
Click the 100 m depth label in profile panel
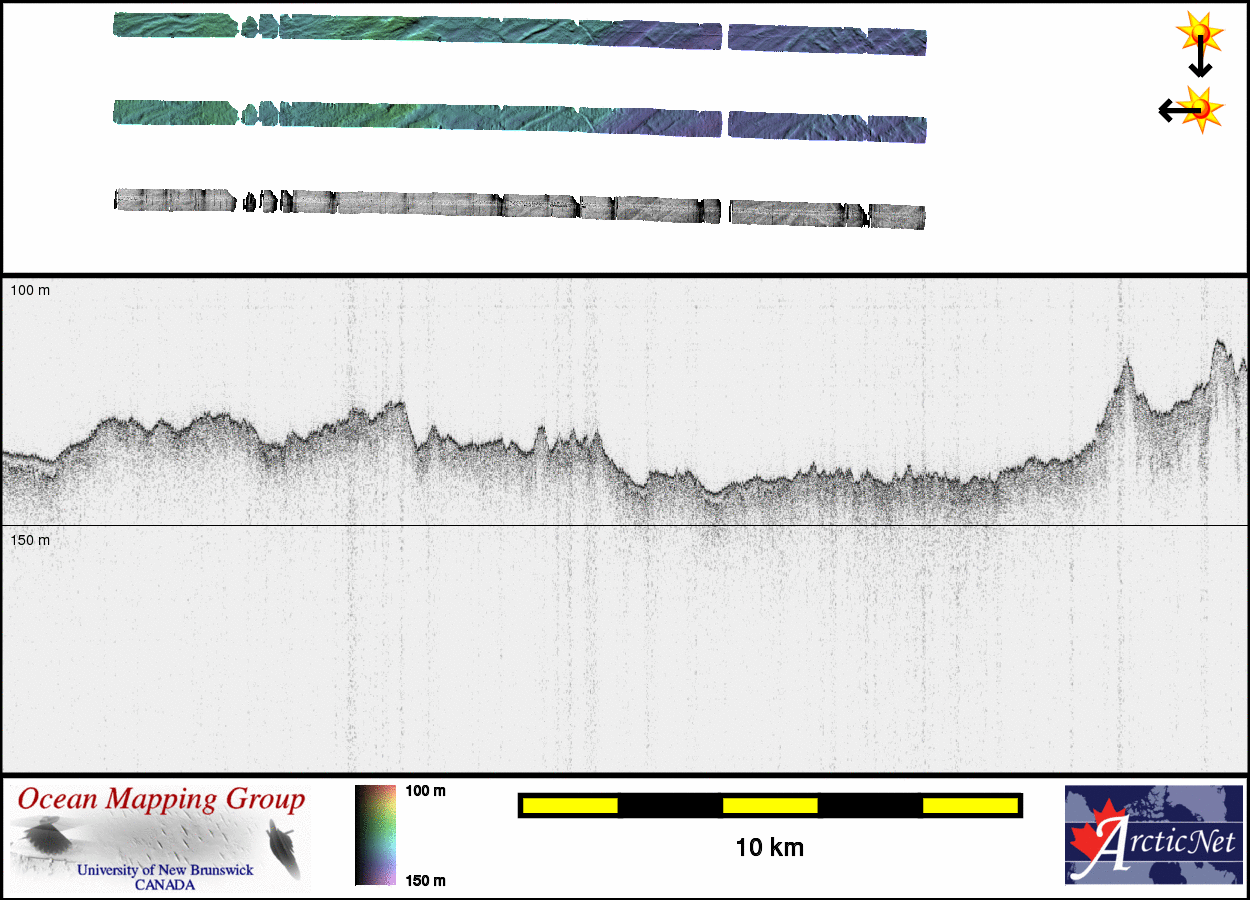30,290
